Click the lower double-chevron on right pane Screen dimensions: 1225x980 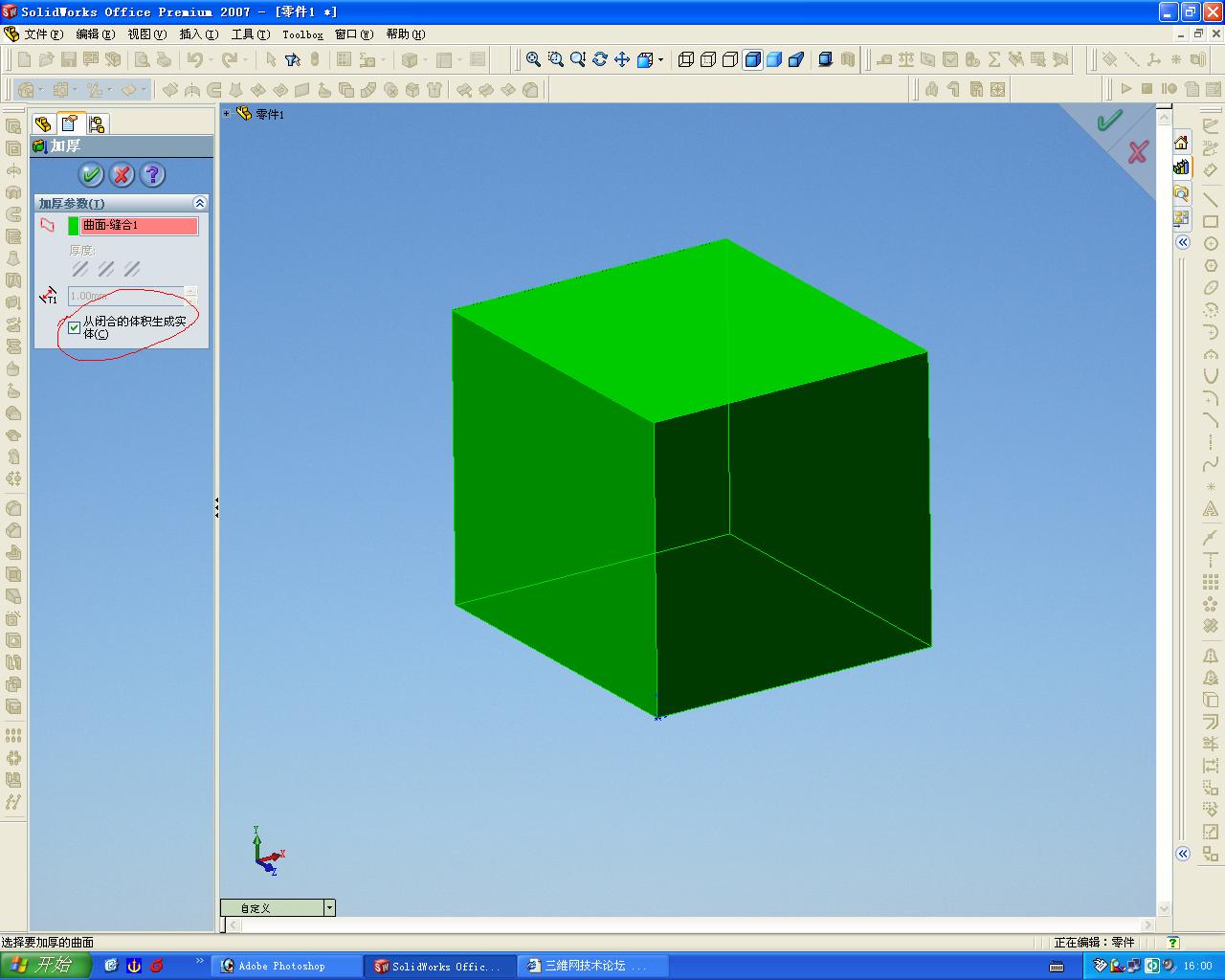(x=1183, y=854)
